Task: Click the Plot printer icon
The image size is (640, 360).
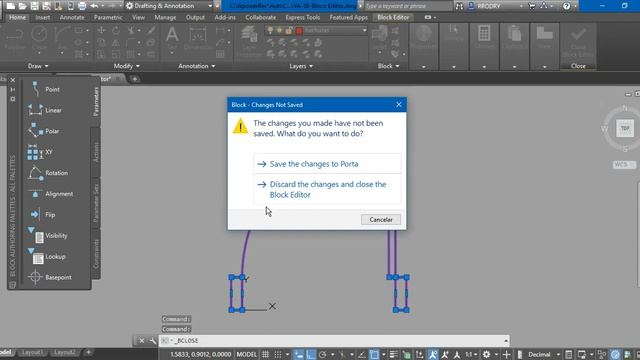Action: pyautogui.click(x=82, y=6)
